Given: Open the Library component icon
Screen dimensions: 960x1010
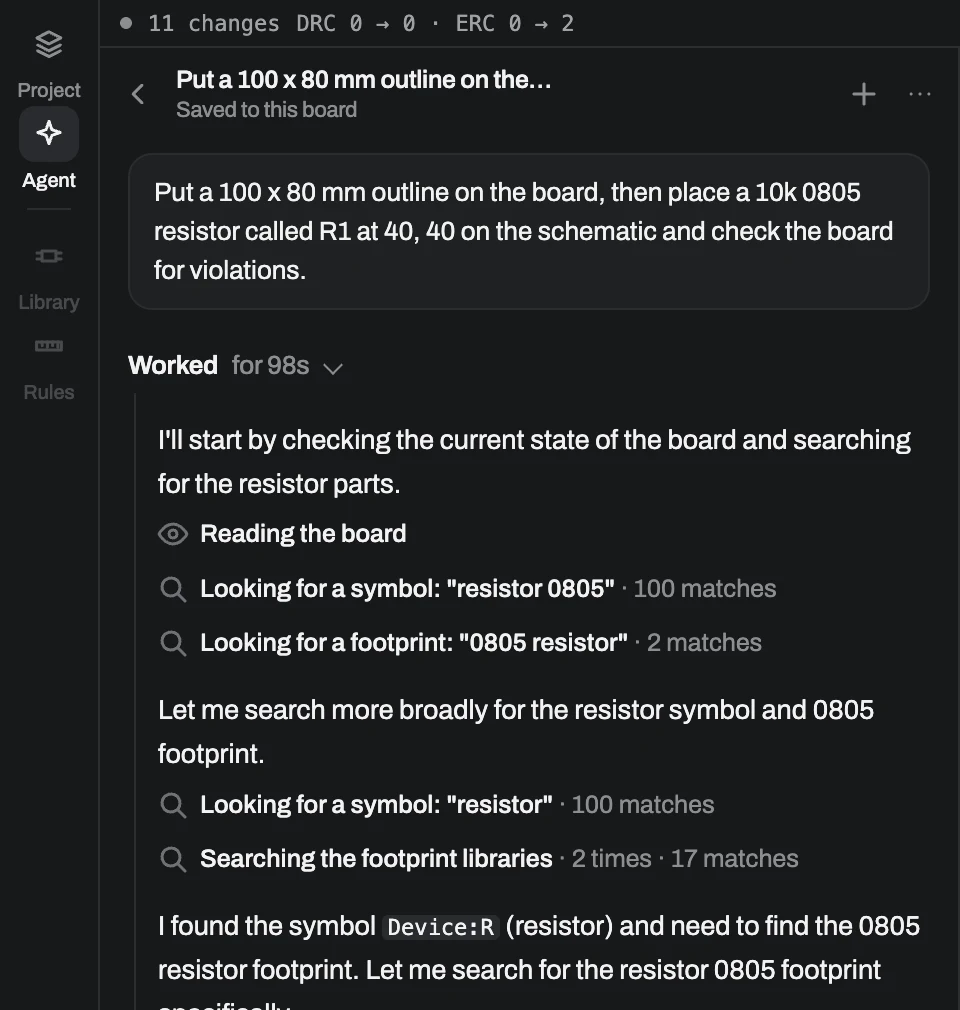Looking at the screenshot, I should (49, 256).
